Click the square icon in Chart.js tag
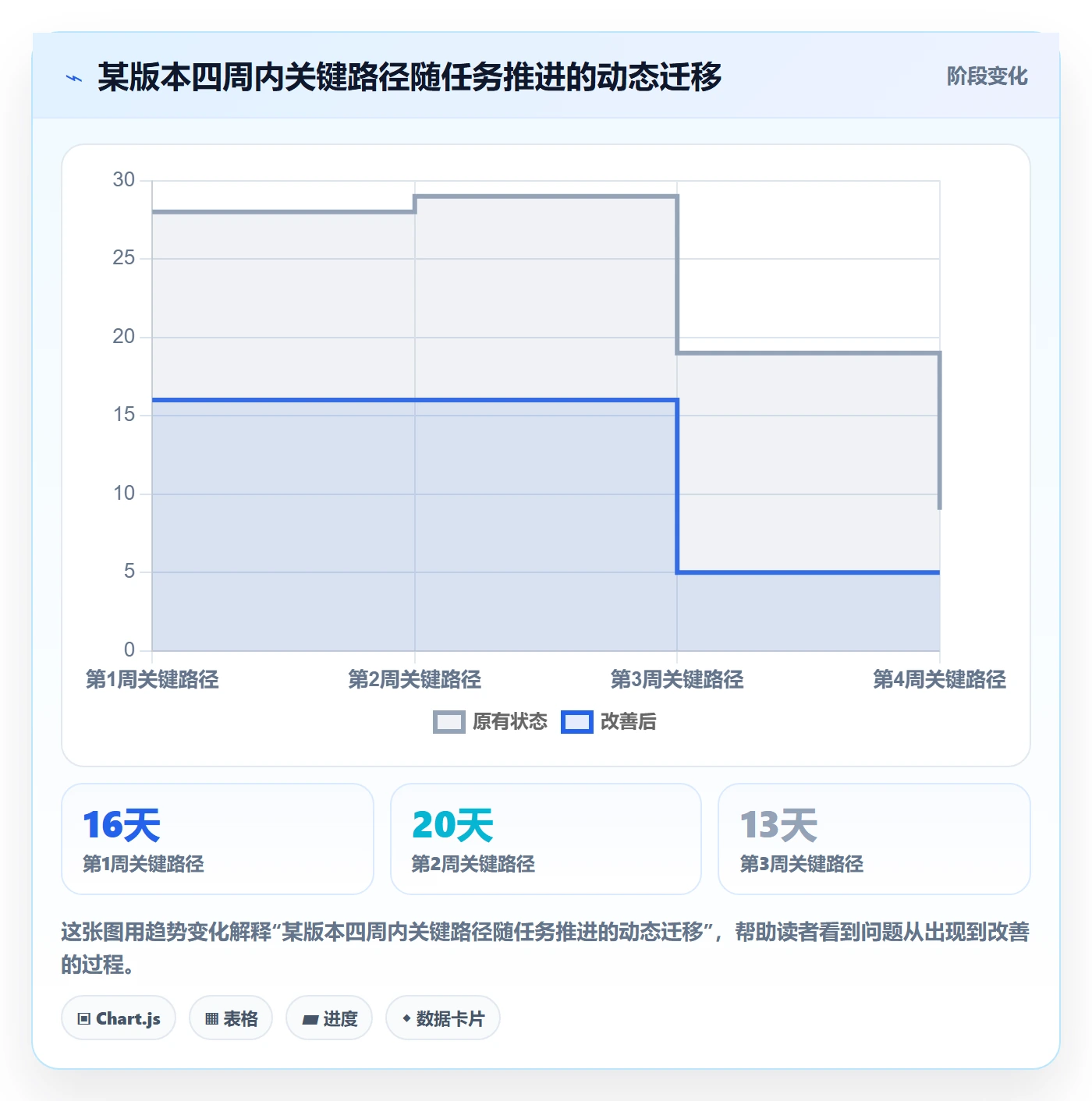This screenshot has height=1101, width=1092. (84, 1018)
